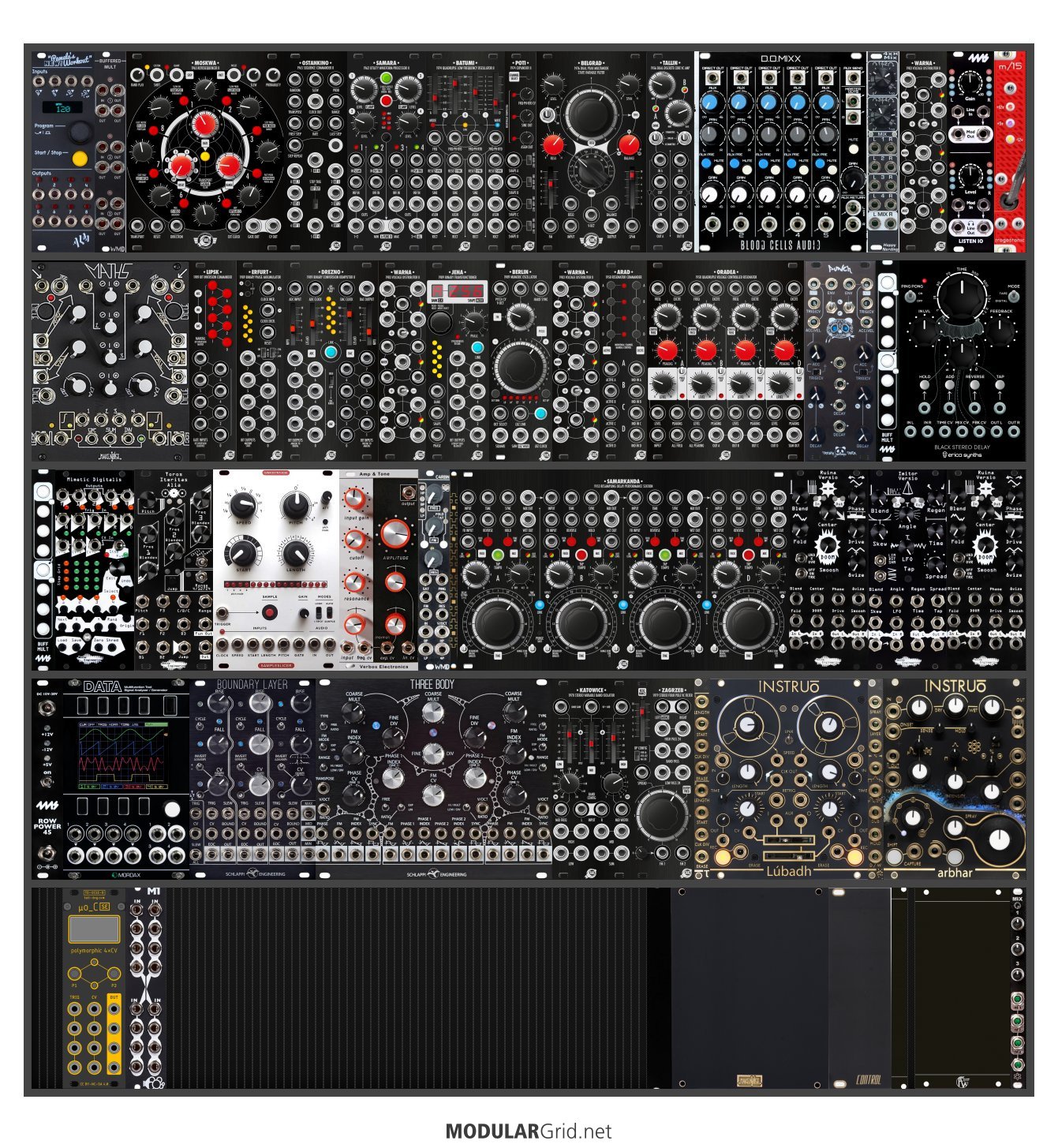Select the Toros Iteritas Alia module
Screen dimensions: 1058x1148
point(174,570)
